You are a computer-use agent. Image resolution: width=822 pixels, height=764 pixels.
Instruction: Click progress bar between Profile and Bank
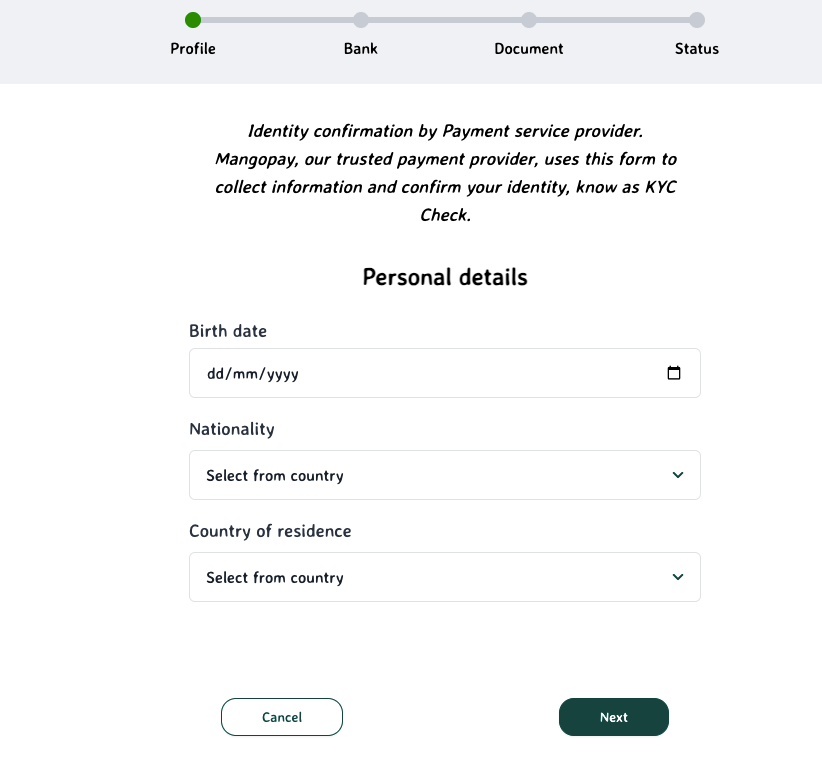click(x=277, y=20)
